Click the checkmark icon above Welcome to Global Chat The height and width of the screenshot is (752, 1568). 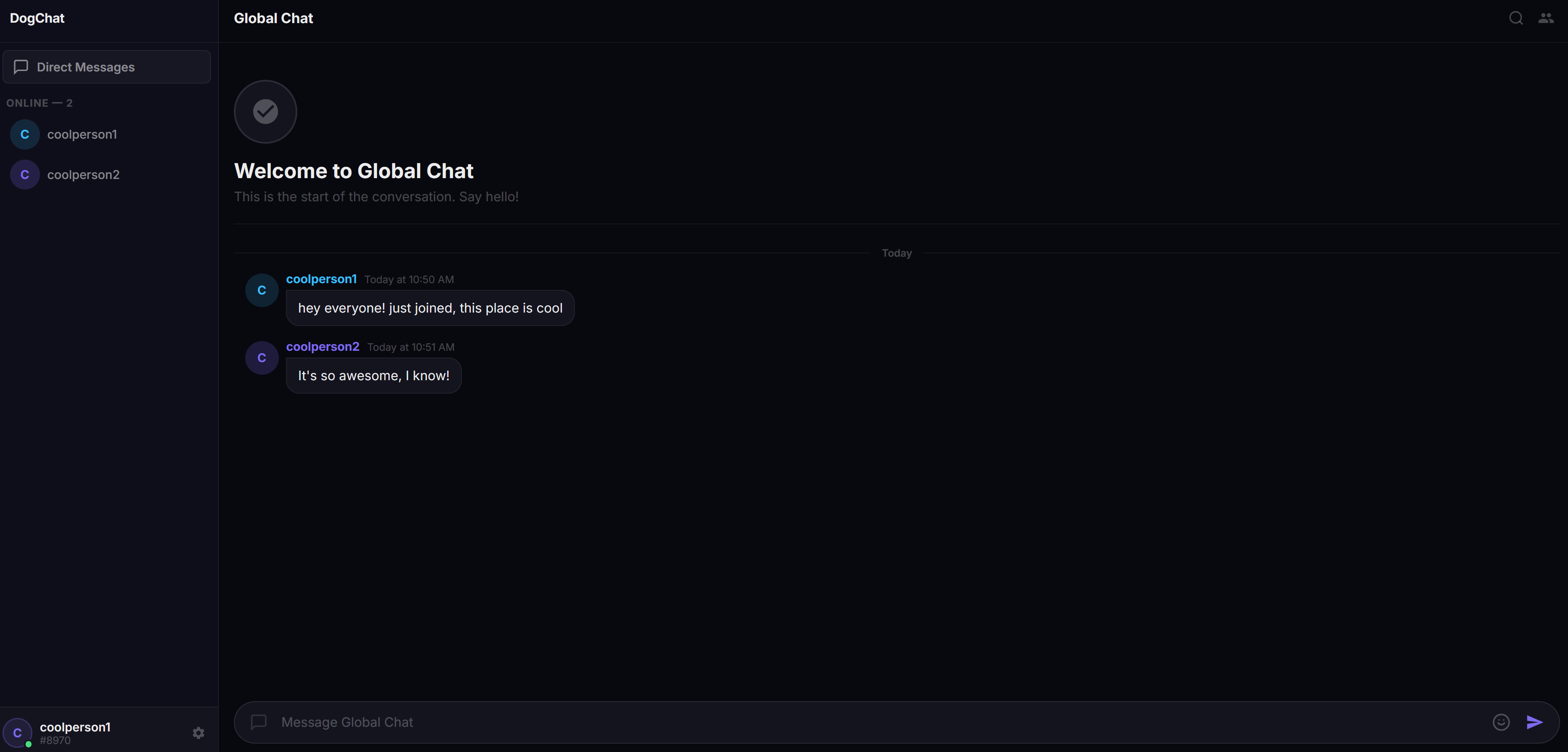tap(265, 111)
